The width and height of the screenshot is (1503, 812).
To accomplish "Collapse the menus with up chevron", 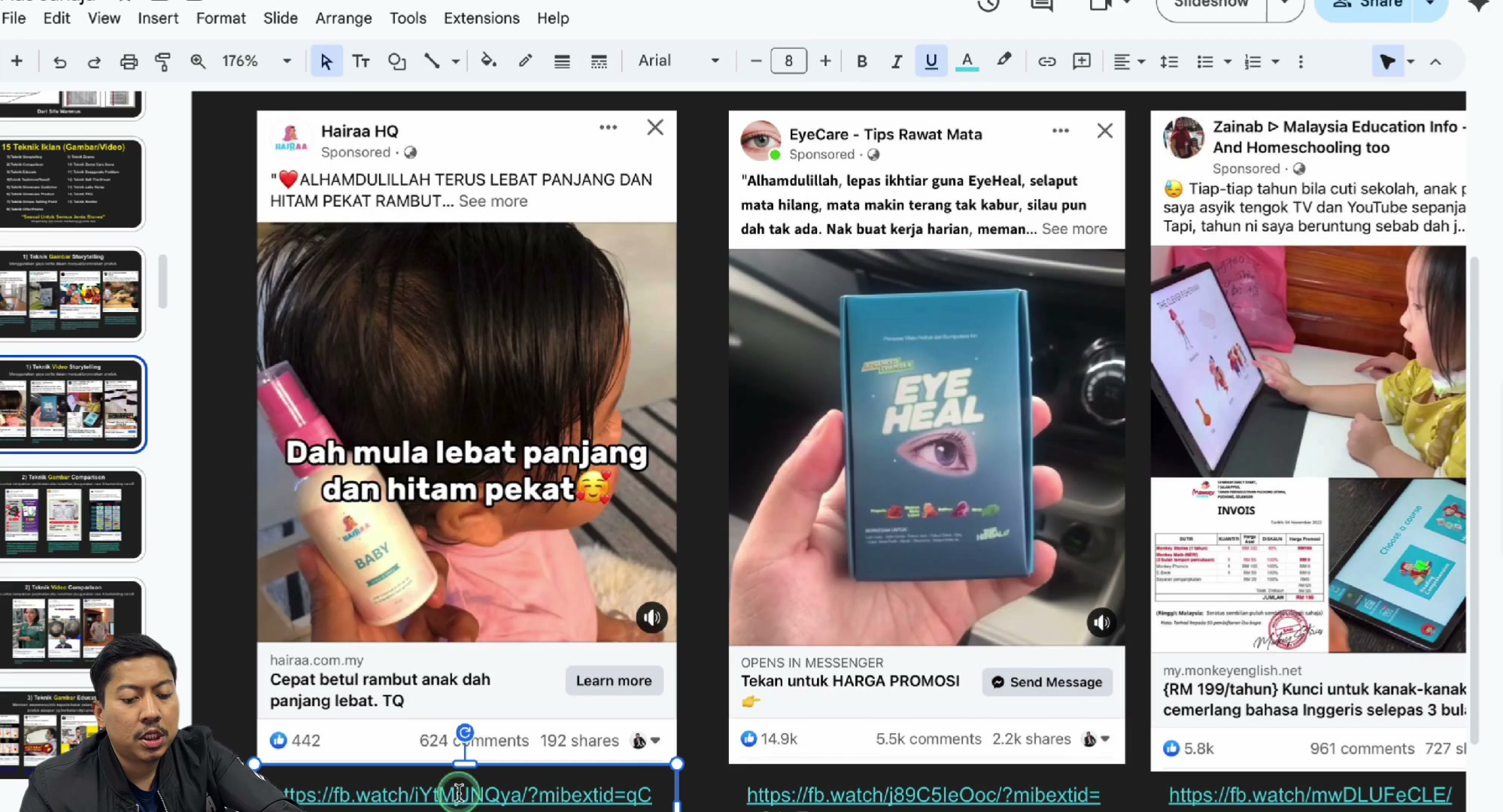I will tap(1435, 62).
